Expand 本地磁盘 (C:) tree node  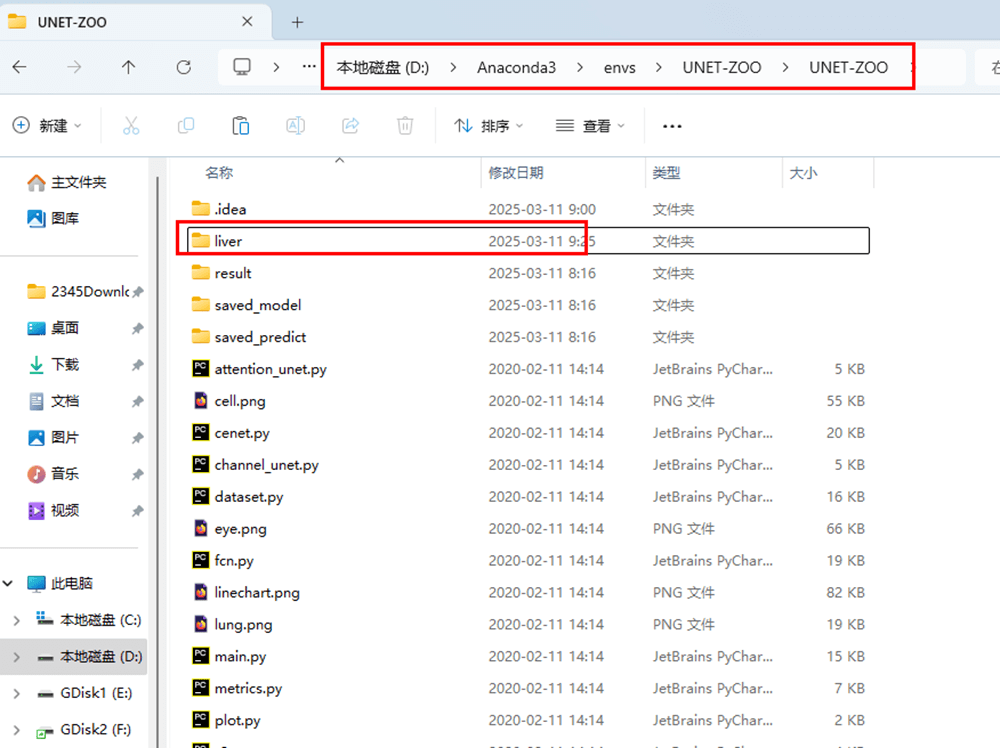(x=16, y=621)
